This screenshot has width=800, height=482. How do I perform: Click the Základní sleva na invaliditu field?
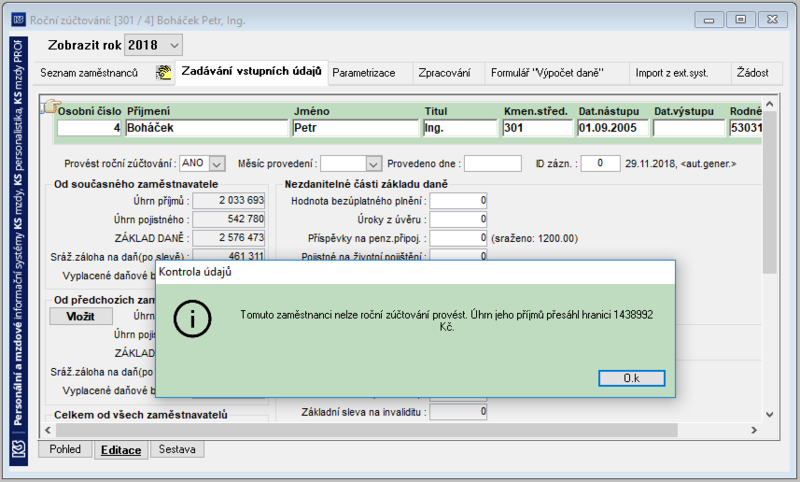tap(458, 412)
